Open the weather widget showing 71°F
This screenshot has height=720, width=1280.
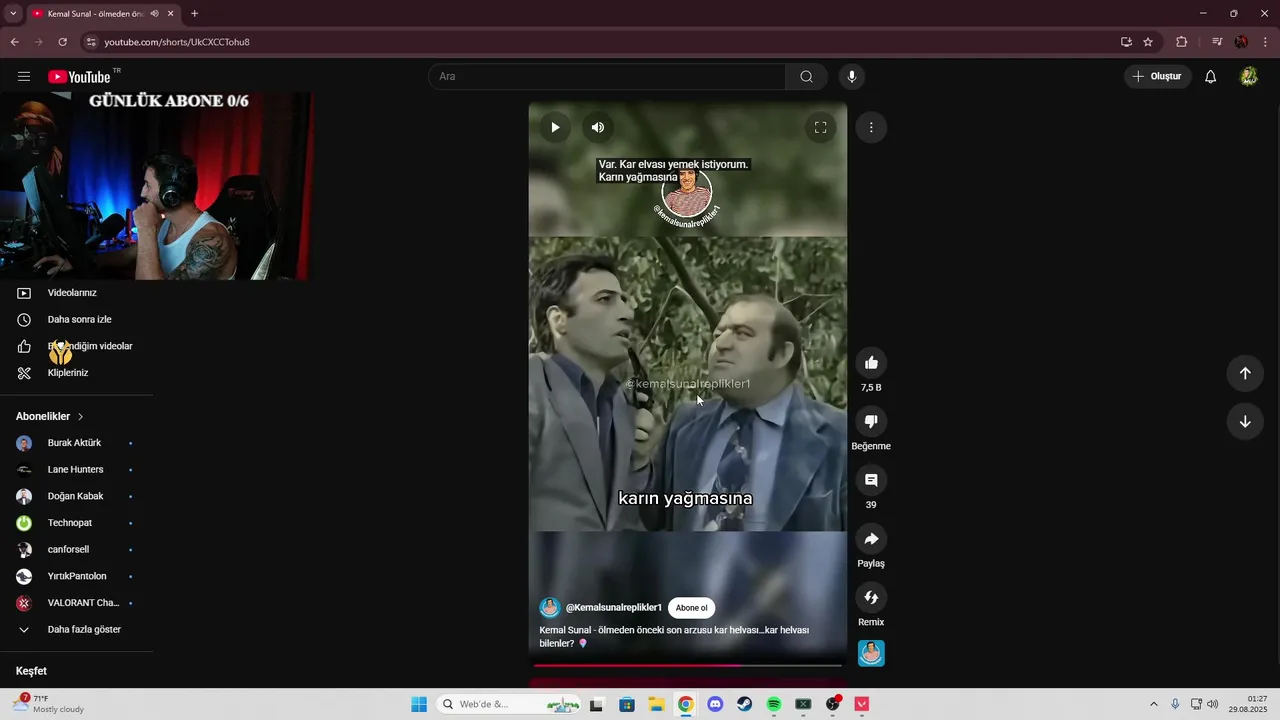[x=48, y=704]
